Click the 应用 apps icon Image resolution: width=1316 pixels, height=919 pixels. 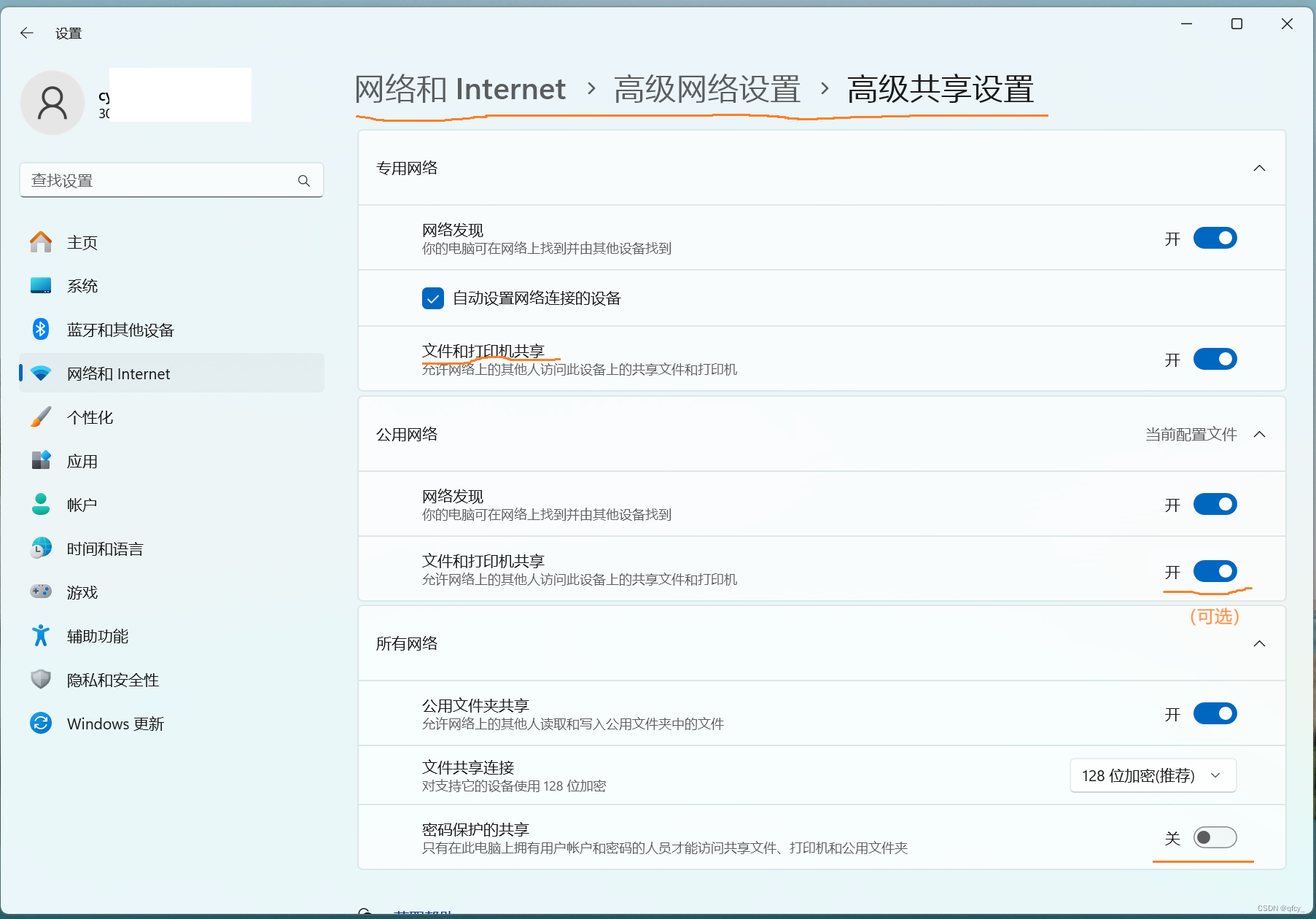[41, 461]
